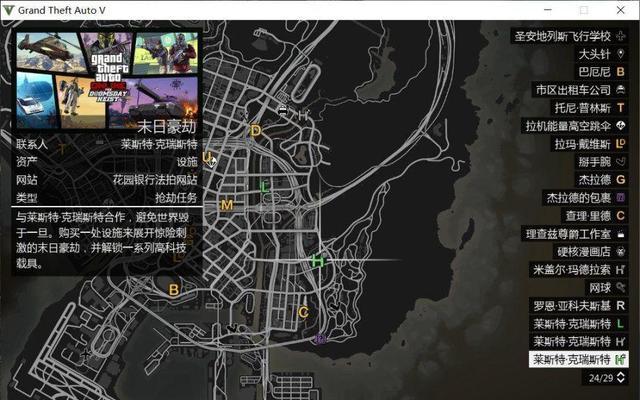
Task: Click the yellow M marker on map
Action: pyautogui.click(x=227, y=205)
